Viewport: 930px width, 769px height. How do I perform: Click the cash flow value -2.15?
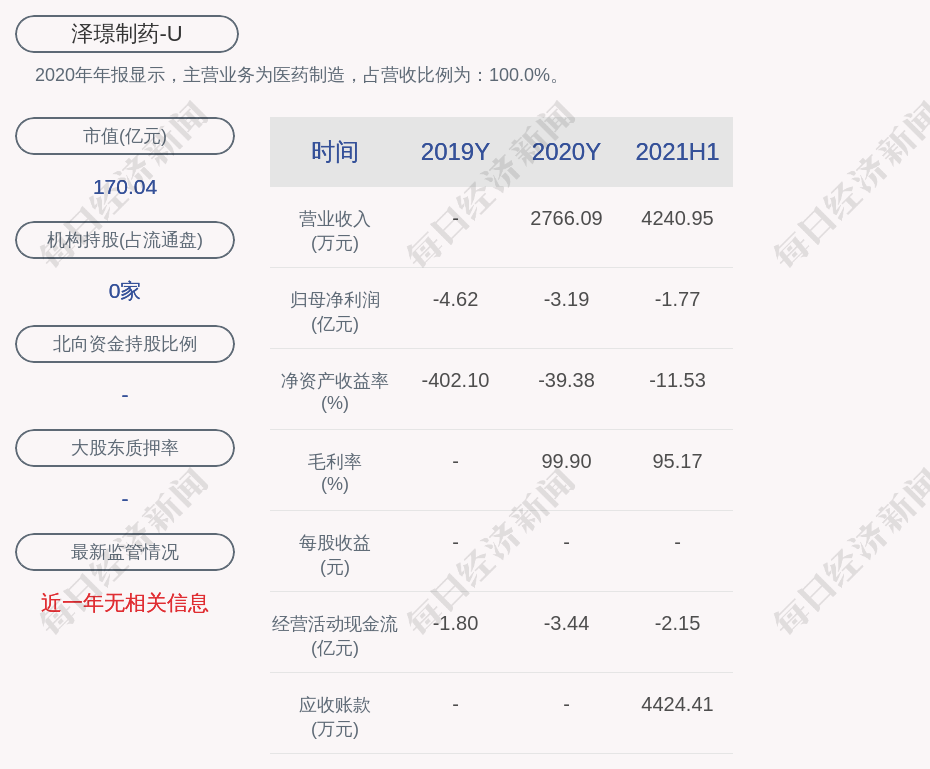point(677,624)
